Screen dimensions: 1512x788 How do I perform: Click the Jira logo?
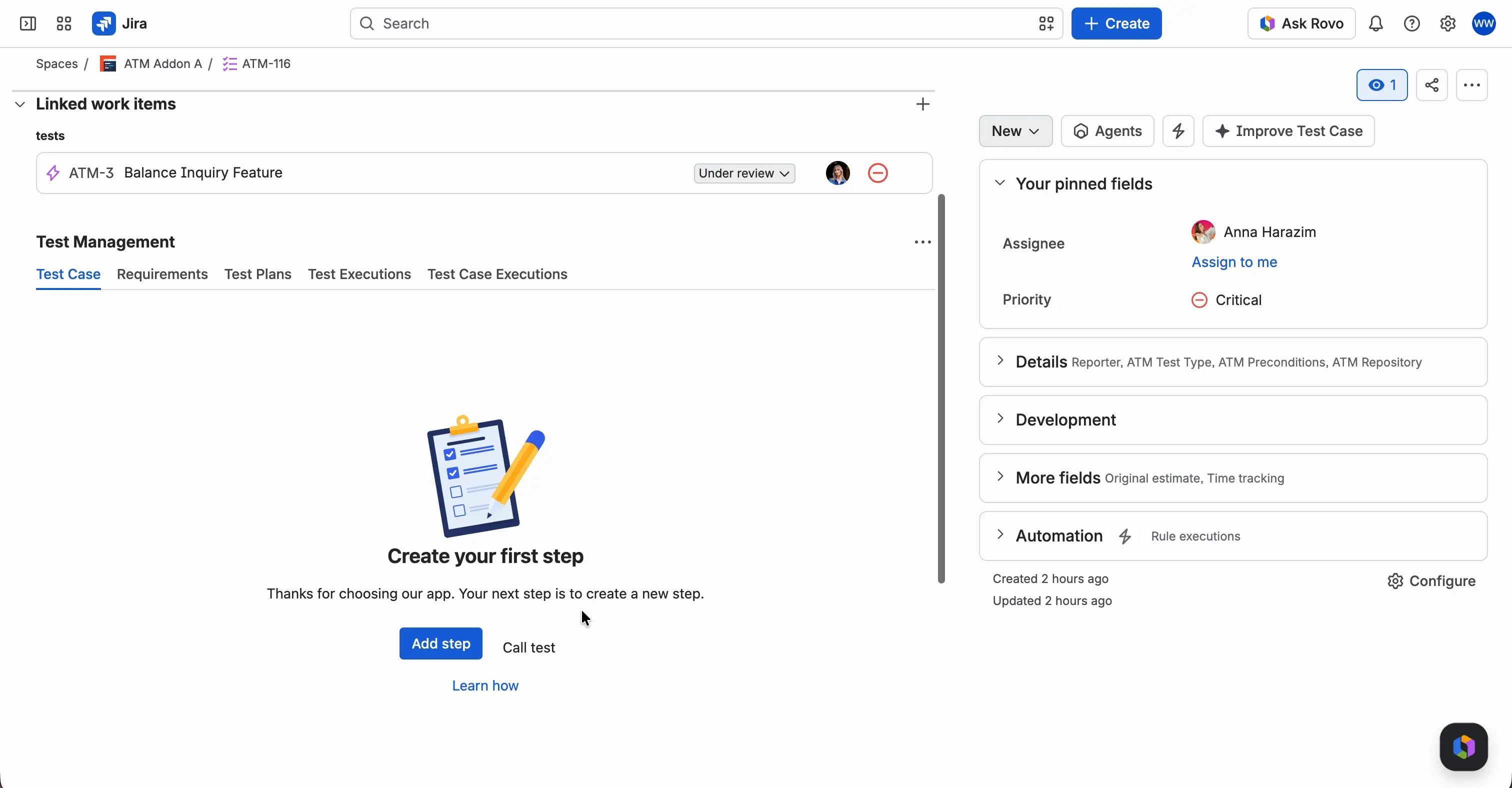point(119,23)
